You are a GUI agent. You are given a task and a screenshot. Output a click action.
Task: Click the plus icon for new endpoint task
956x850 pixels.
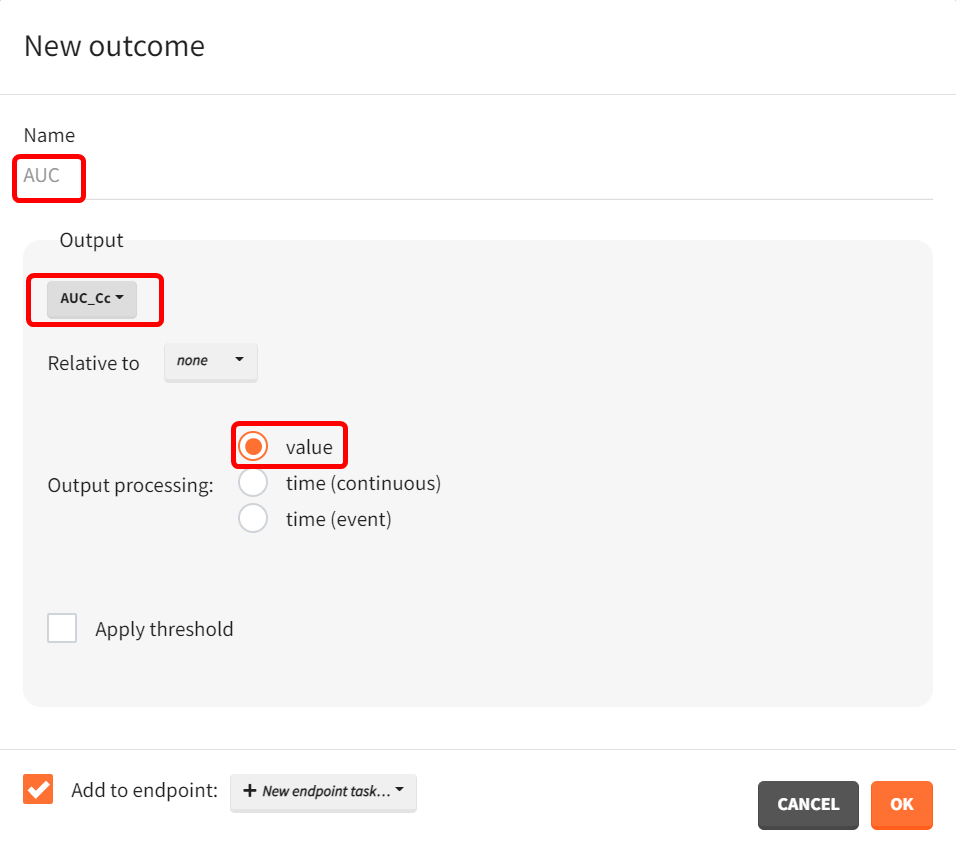(x=250, y=791)
